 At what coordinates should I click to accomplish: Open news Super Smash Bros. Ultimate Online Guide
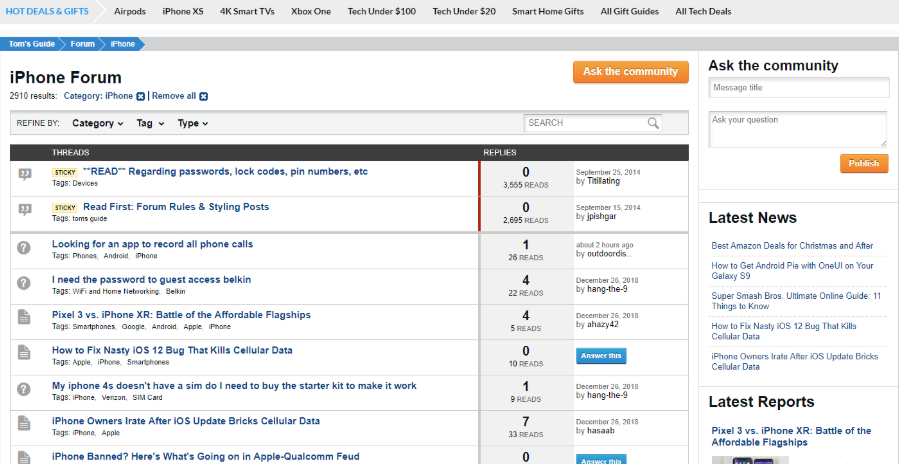coord(796,301)
